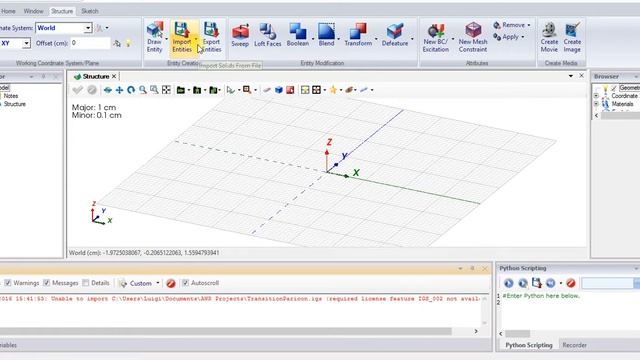Select the zoom window tool
This screenshot has width=640, height=360.
pos(154,90)
